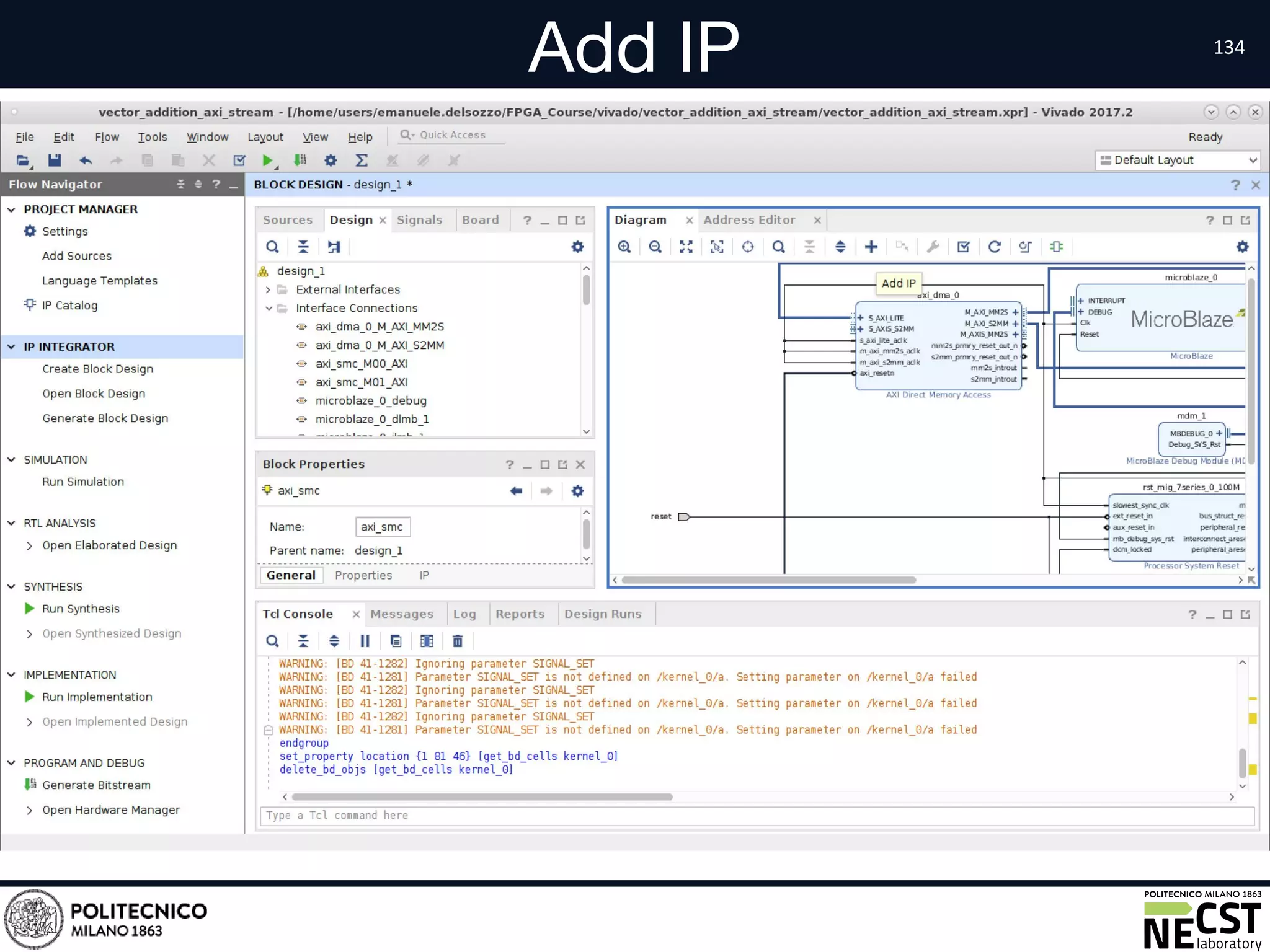Switch to Address Editor tab
The width and height of the screenshot is (1270, 952).
749,220
